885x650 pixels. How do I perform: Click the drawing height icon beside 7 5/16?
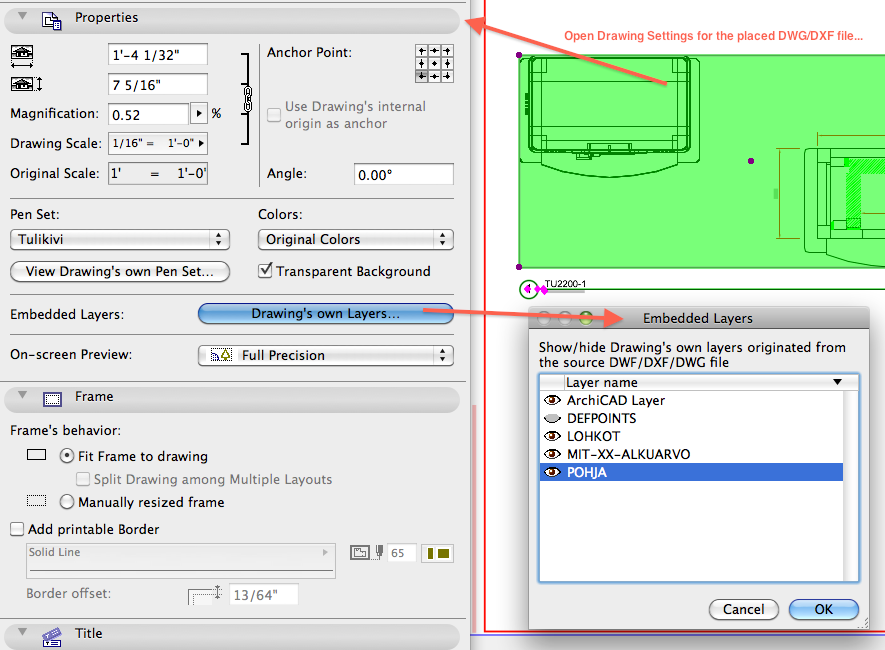point(22,84)
